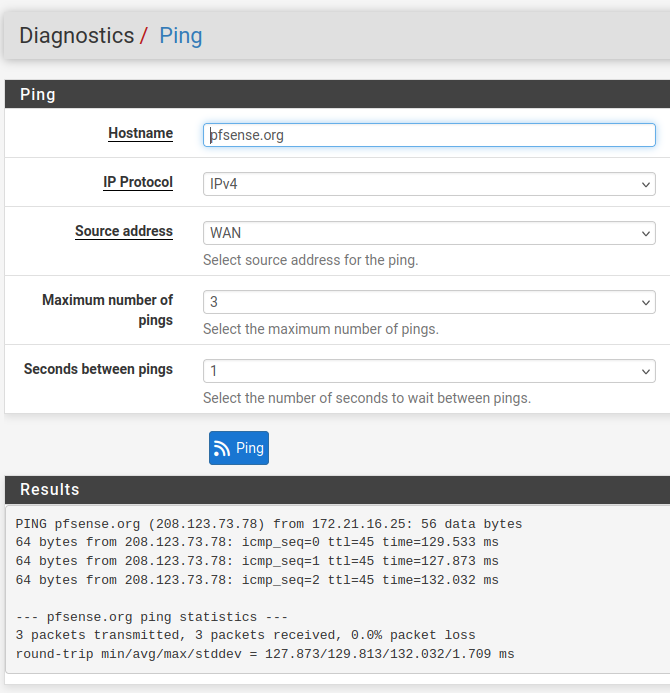
Task: Focus the Hostname input field
Action: tap(429, 135)
